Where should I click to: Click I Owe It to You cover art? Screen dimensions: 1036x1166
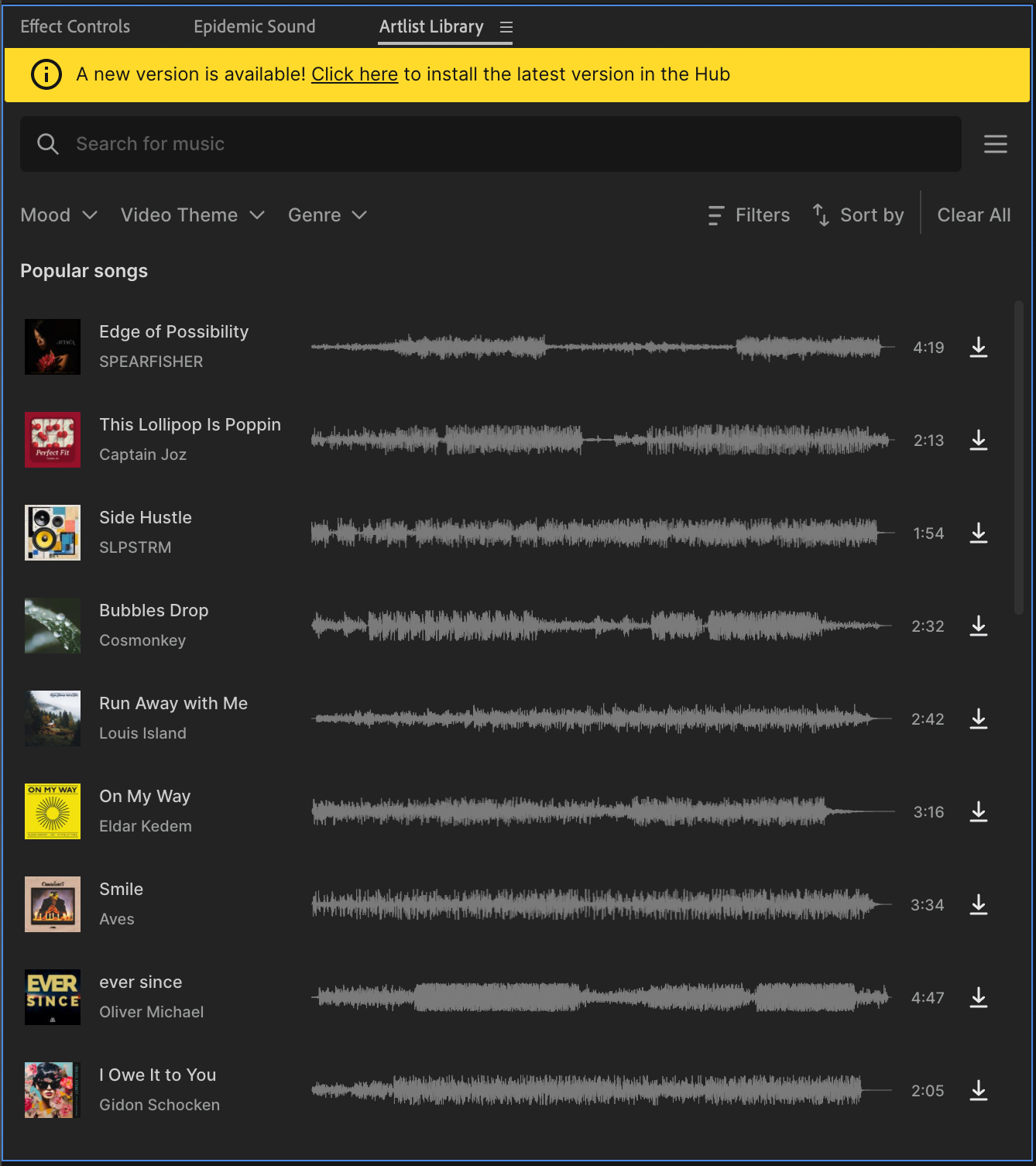pyautogui.click(x=53, y=1090)
